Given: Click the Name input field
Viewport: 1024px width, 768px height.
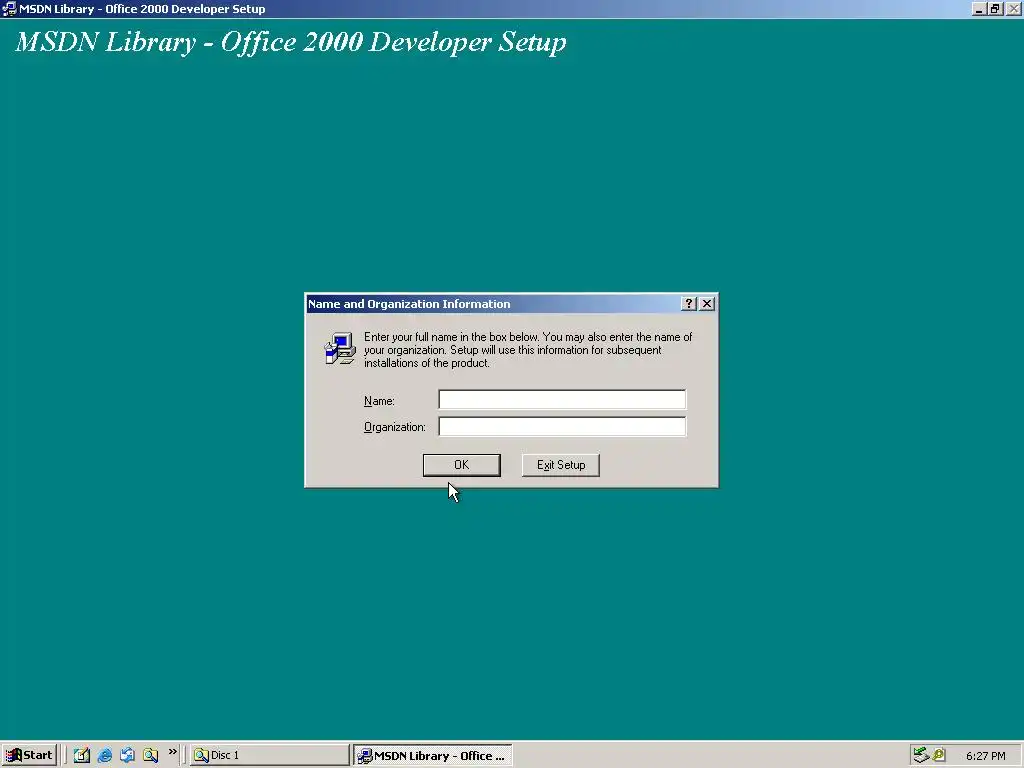Looking at the screenshot, I should (x=562, y=400).
